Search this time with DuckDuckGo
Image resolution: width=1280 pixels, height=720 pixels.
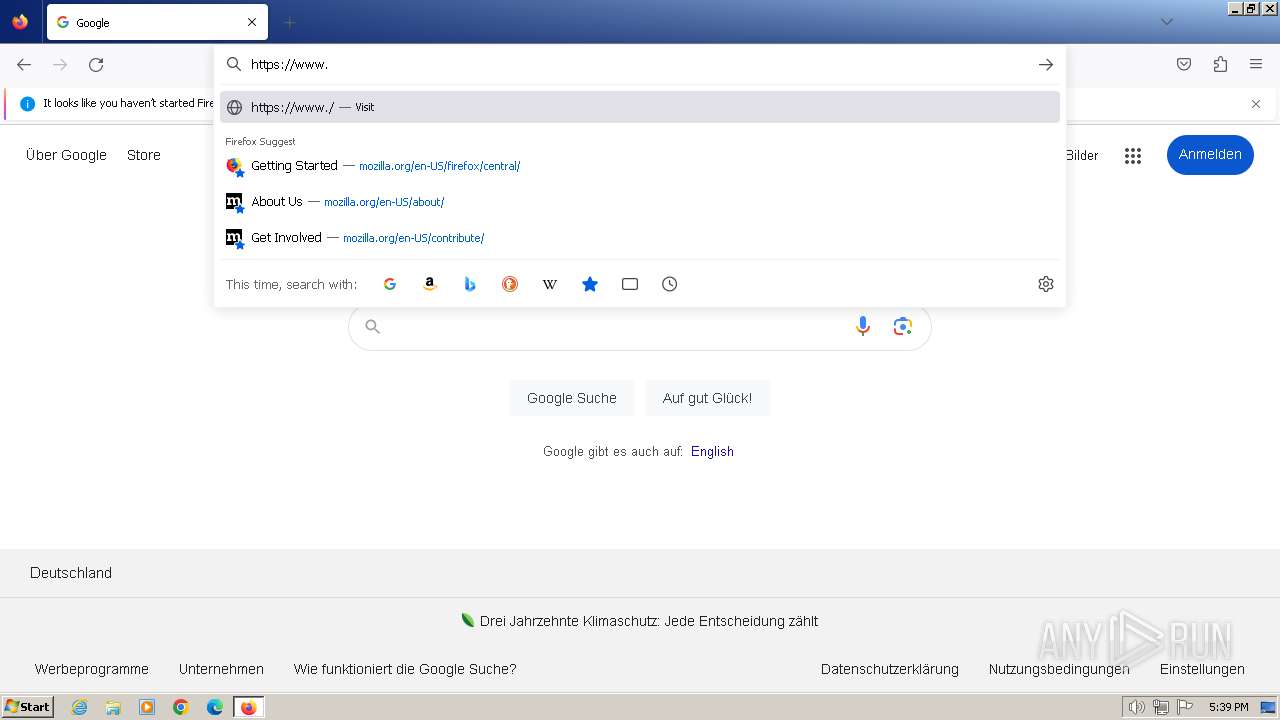510,284
